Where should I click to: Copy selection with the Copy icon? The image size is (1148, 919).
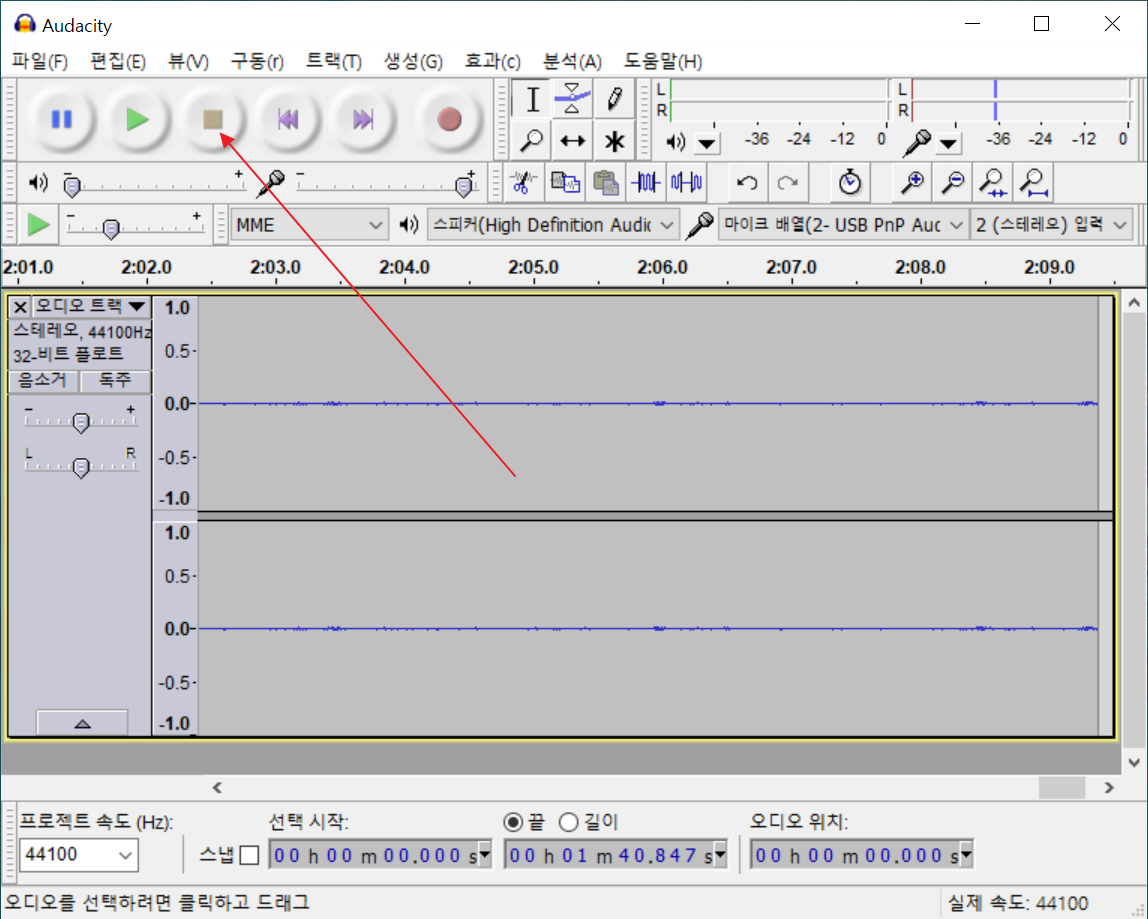(x=564, y=182)
